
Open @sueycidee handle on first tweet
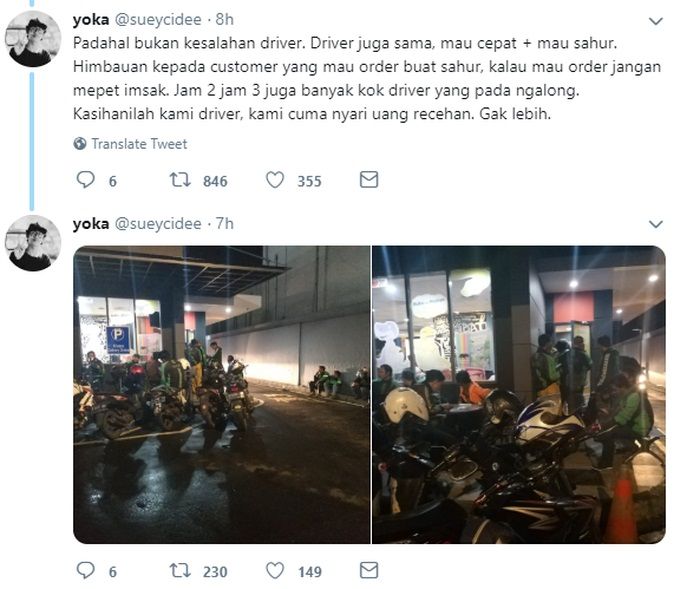pyautogui.click(x=158, y=20)
